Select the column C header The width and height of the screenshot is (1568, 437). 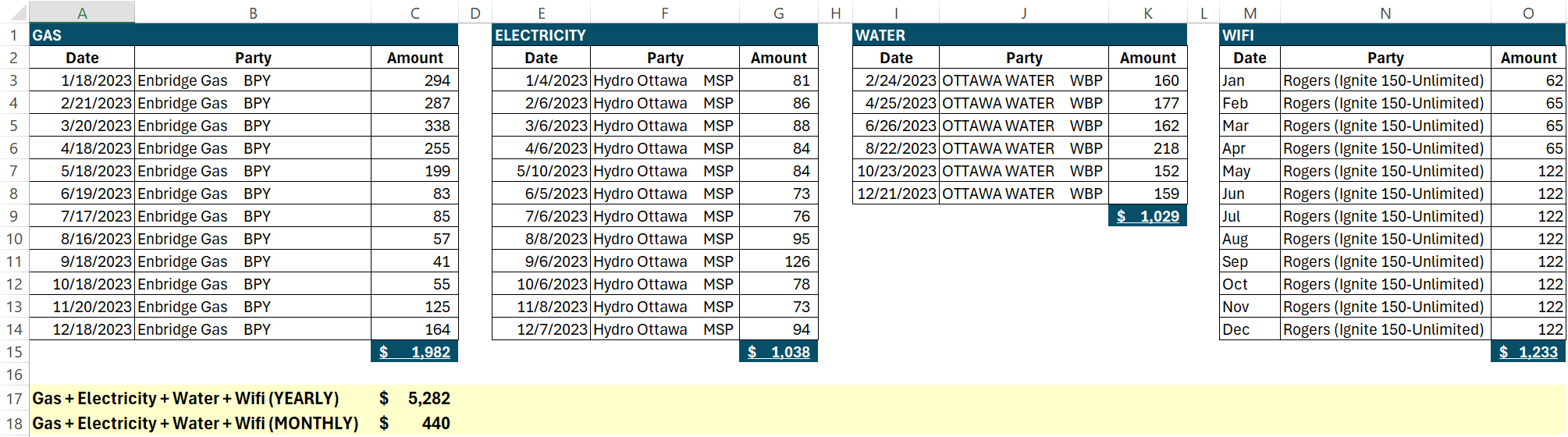pos(414,12)
